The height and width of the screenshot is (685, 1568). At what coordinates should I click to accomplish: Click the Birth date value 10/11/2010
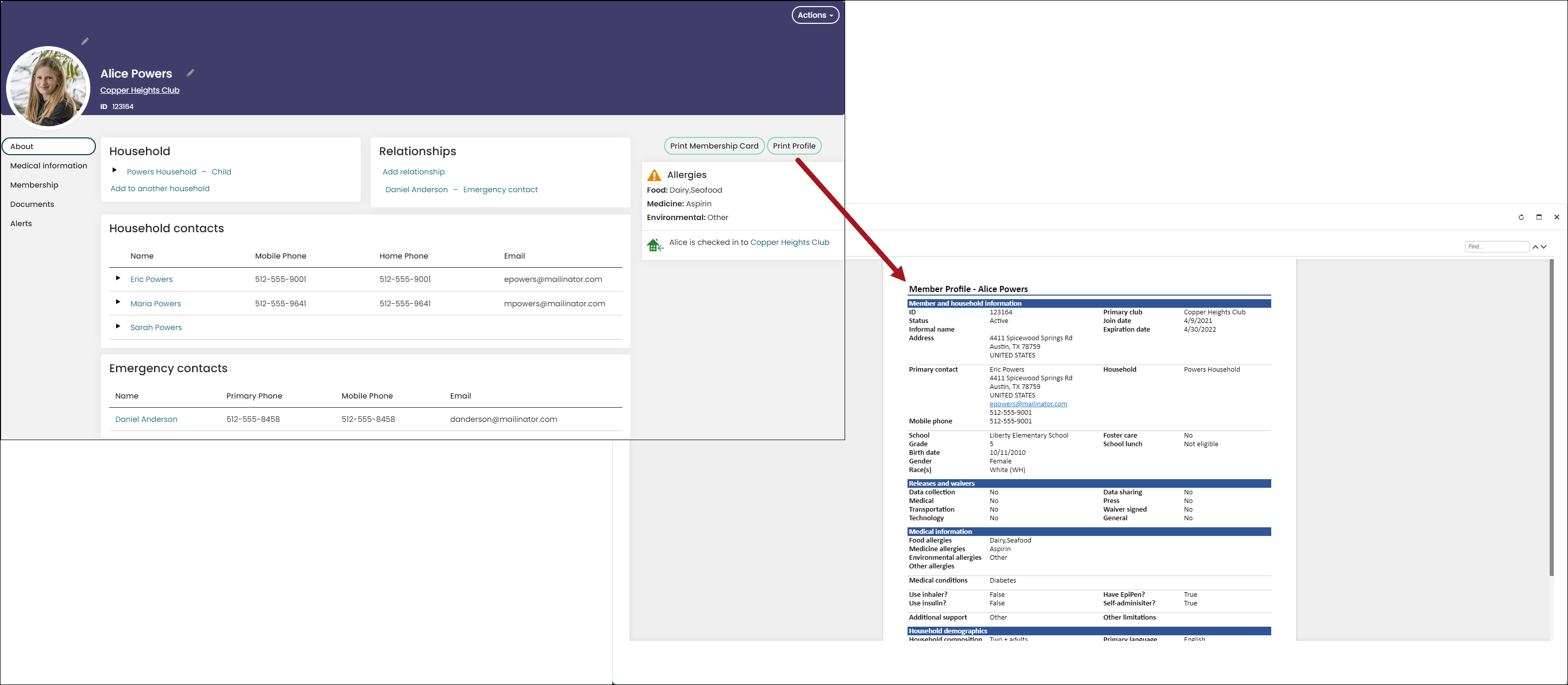pos(1007,453)
